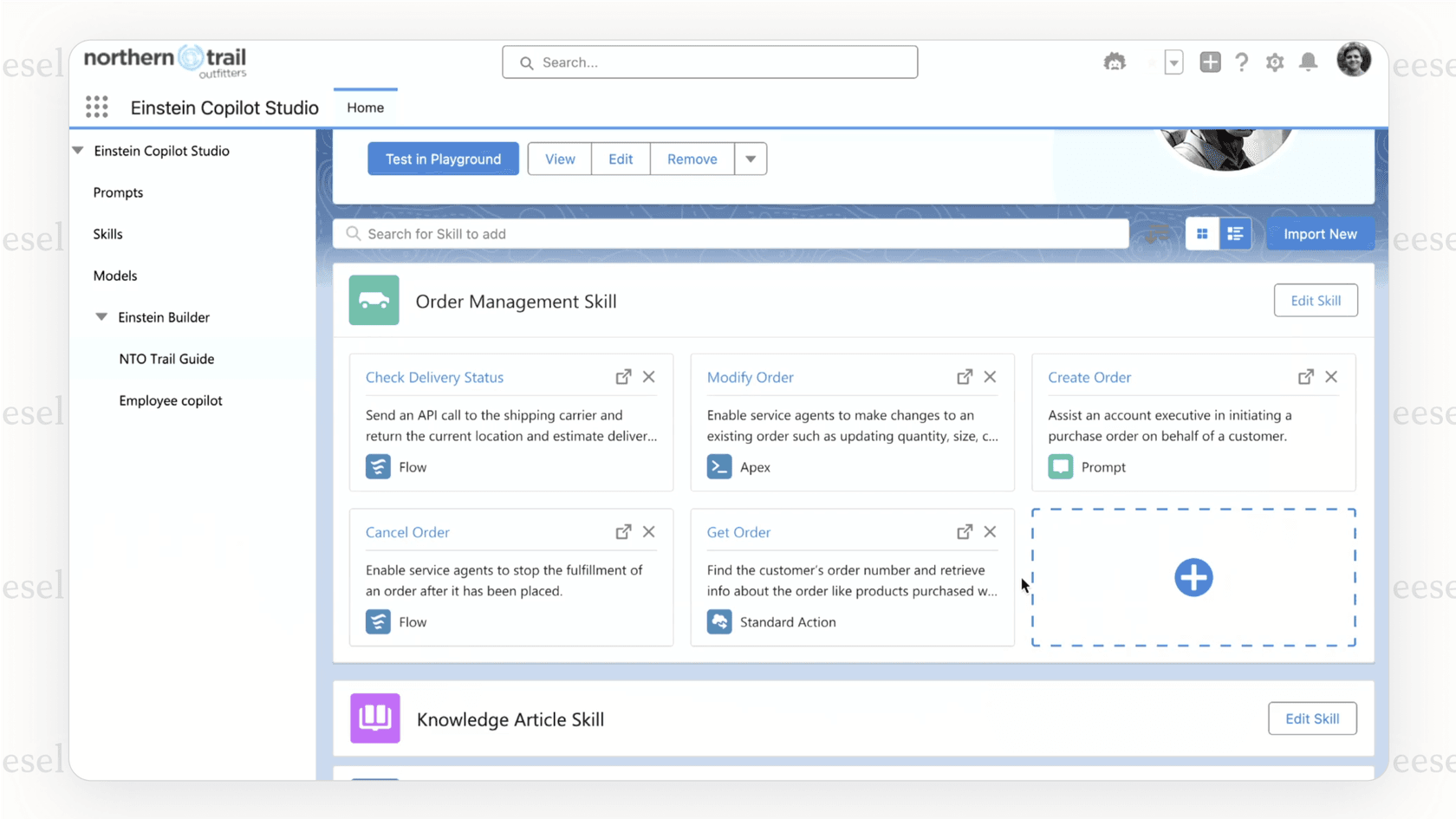
Task: Switch to list view
Action: pos(1235,234)
